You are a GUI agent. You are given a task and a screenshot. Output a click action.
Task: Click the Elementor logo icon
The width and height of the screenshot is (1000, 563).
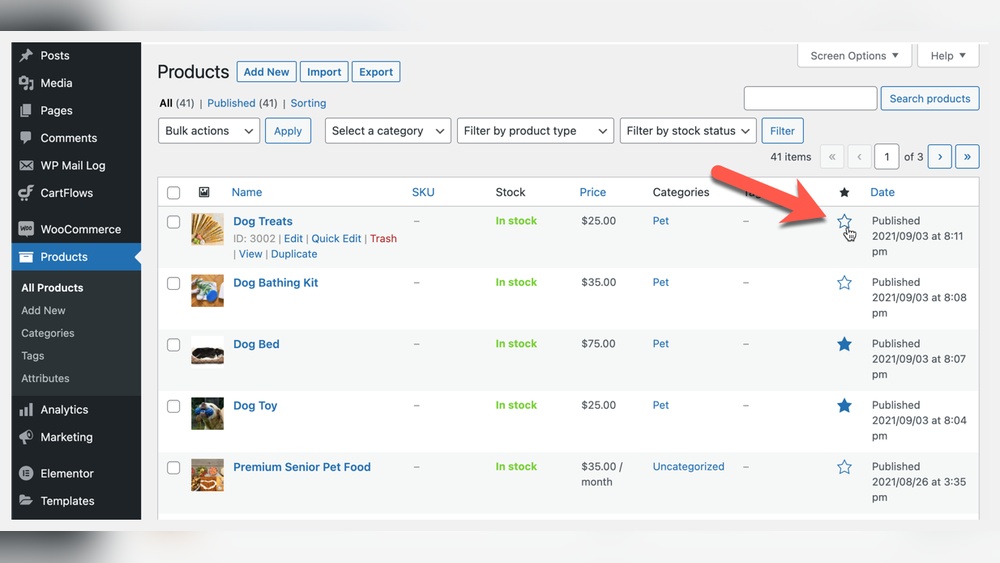[26, 473]
